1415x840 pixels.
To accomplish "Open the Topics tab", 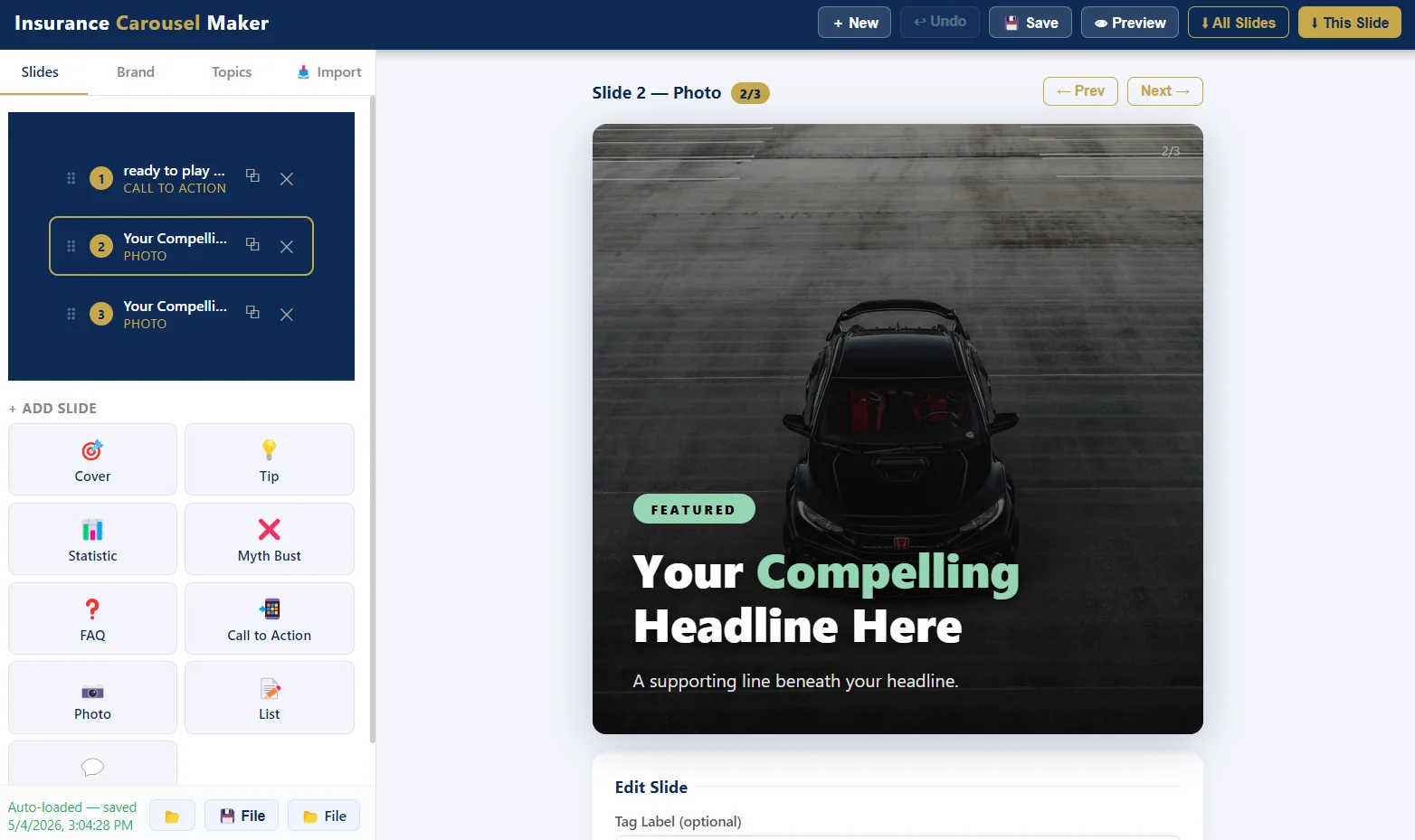I will click(x=232, y=72).
